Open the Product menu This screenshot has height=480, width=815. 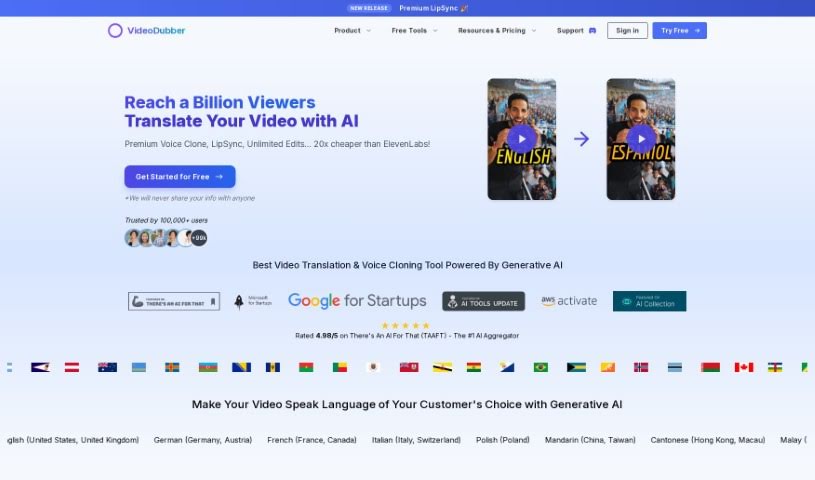click(347, 31)
